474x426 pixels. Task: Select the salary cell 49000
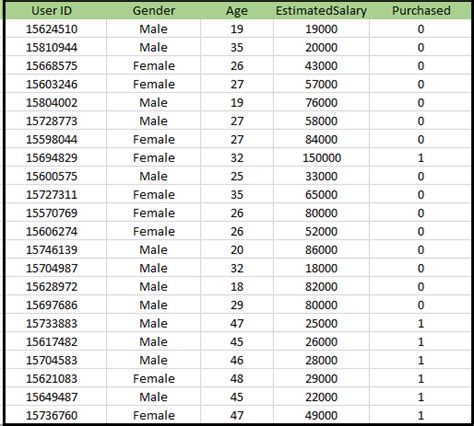[x=321, y=415]
